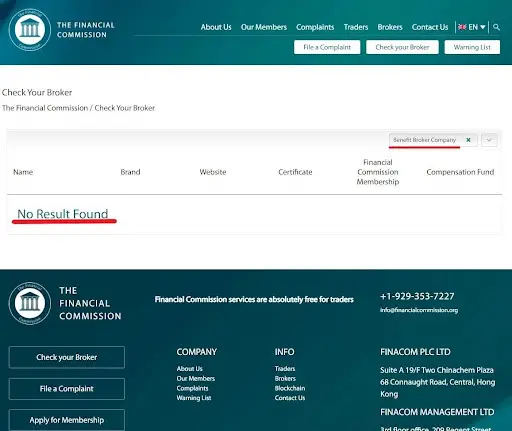The height and width of the screenshot is (431, 512).
Task: Click the Brand column header
Action: [130, 172]
